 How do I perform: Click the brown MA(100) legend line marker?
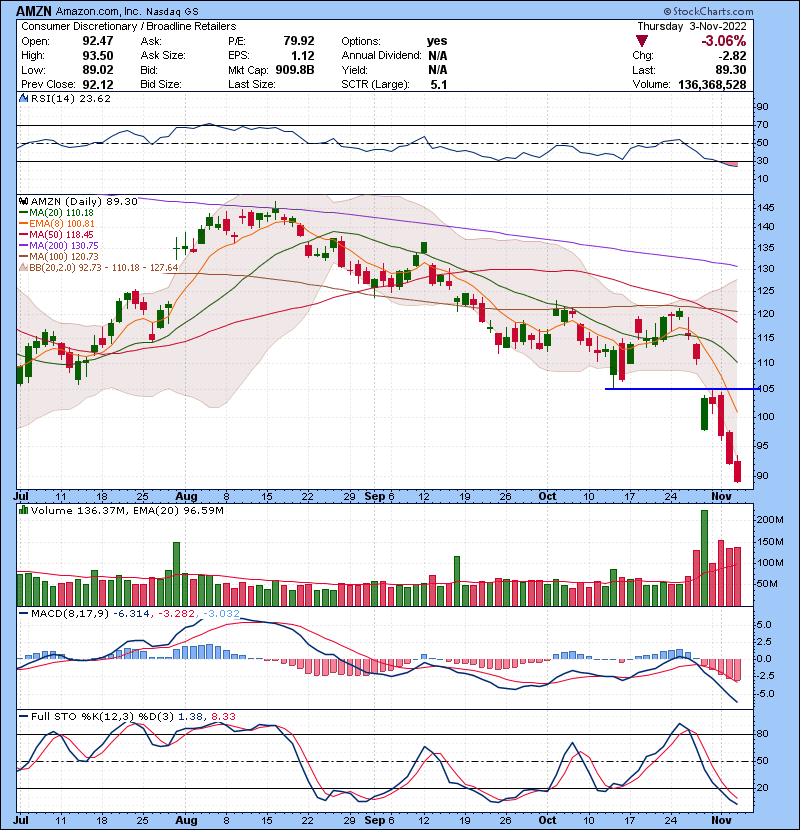(24, 256)
